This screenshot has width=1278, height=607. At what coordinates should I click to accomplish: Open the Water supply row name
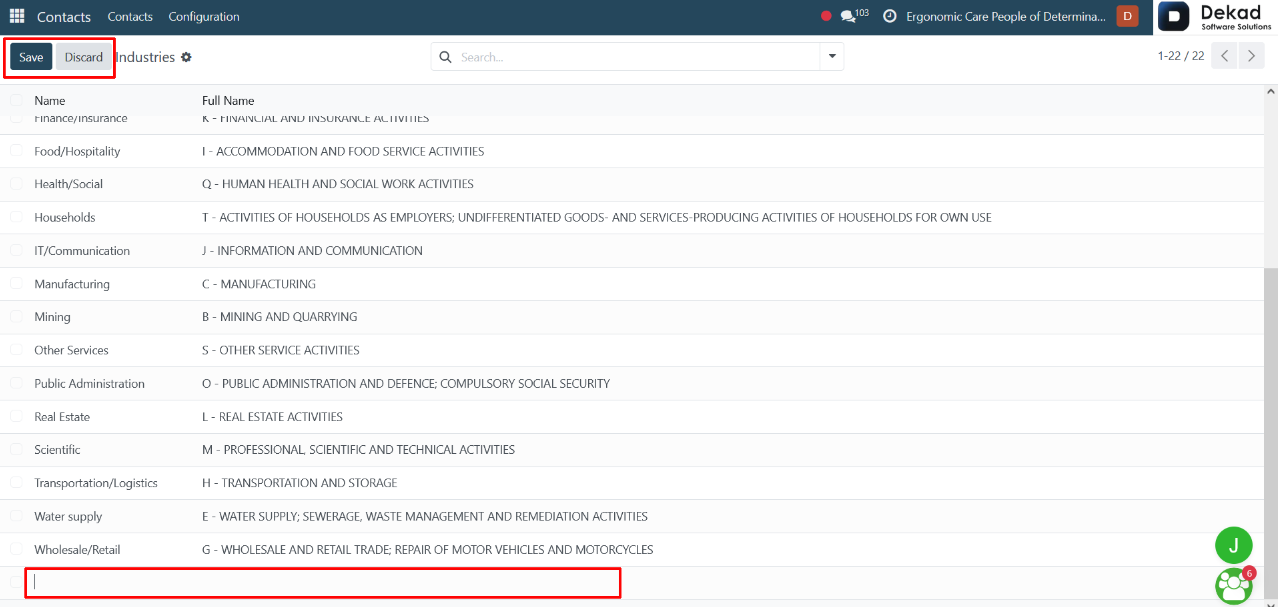(x=68, y=517)
